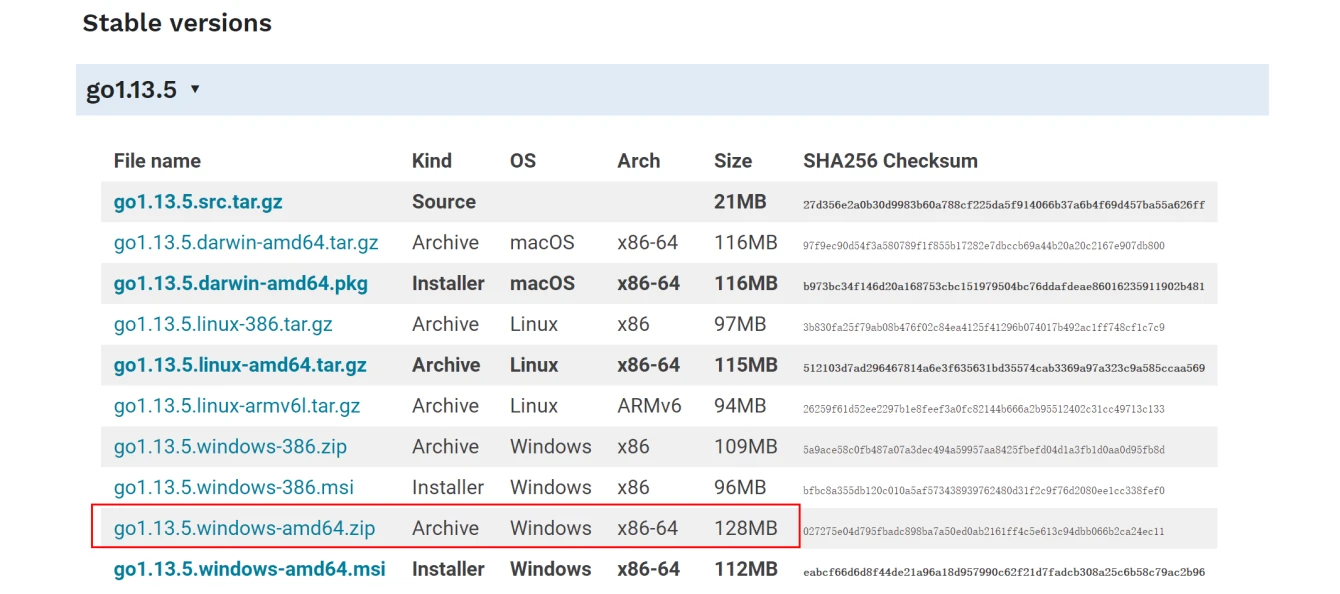This screenshot has height=594, width=1340.
Task: Click the Stable versions heading
Action: pos(177,23)
